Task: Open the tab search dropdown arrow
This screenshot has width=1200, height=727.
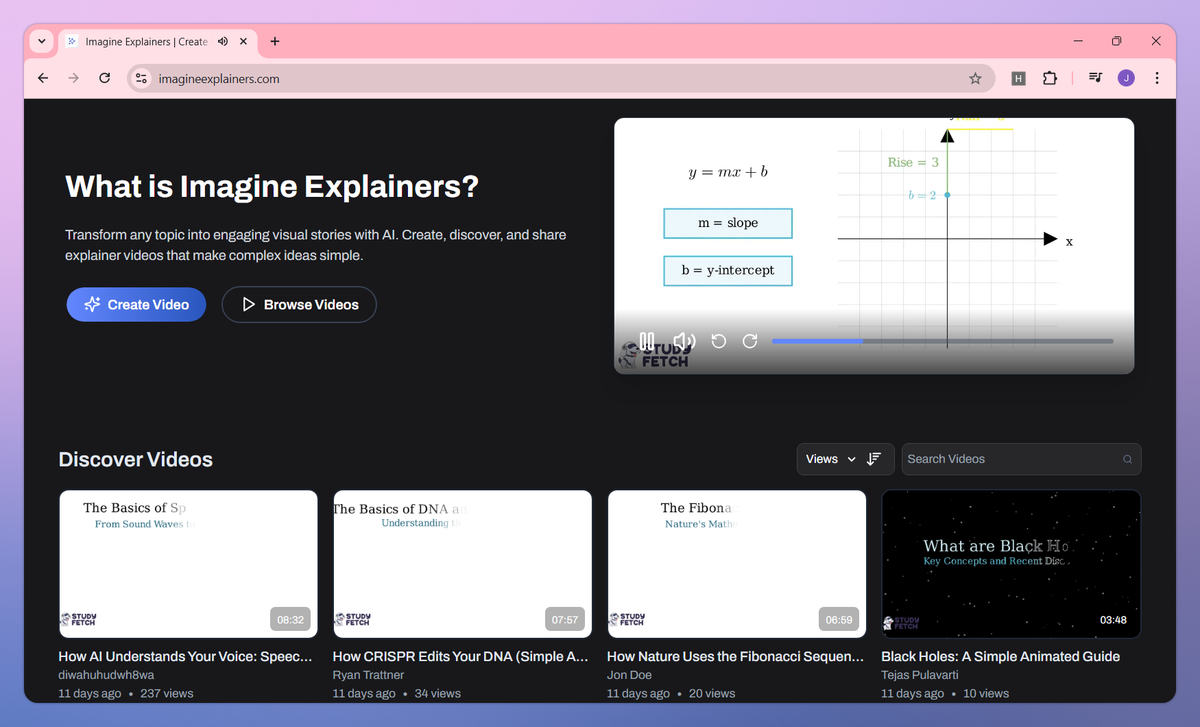Action: click(41, 41)
